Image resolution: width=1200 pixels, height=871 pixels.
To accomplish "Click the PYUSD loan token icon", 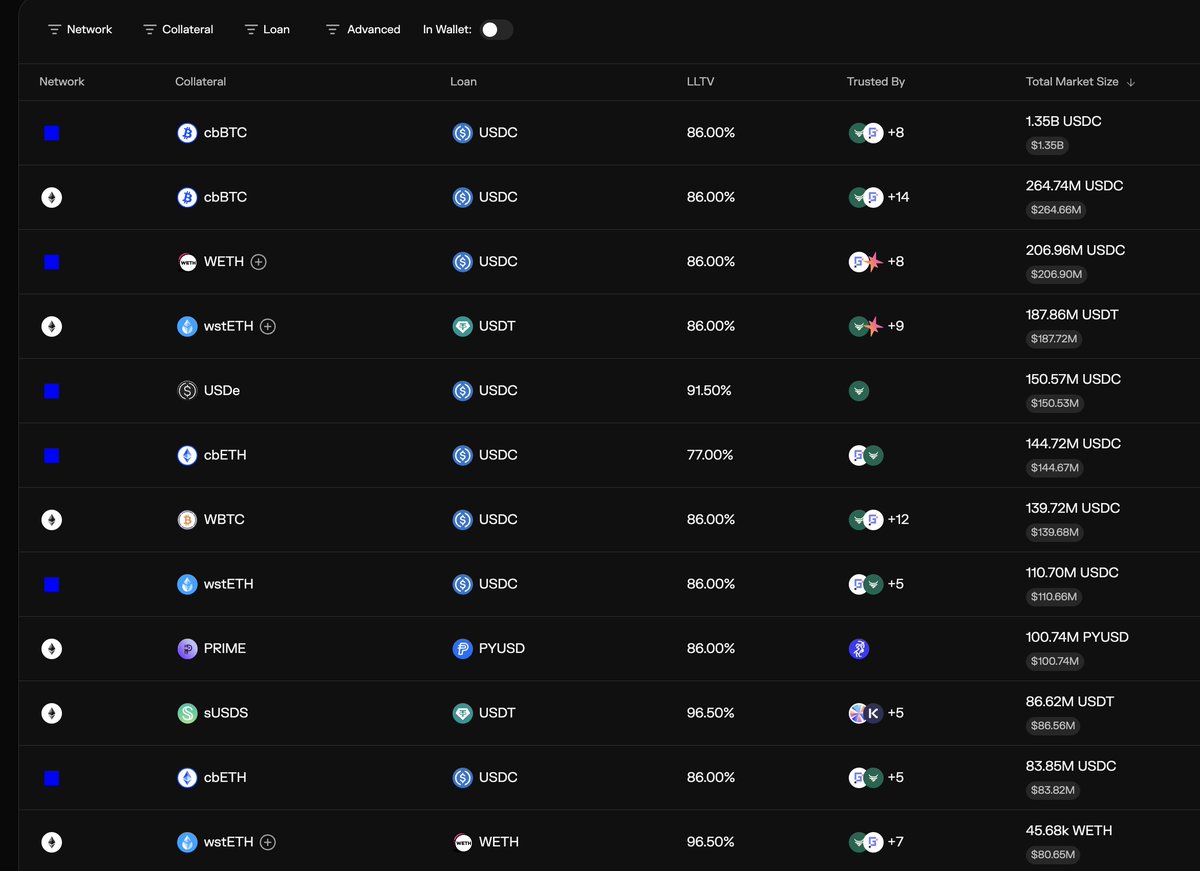I will (462, 649).
